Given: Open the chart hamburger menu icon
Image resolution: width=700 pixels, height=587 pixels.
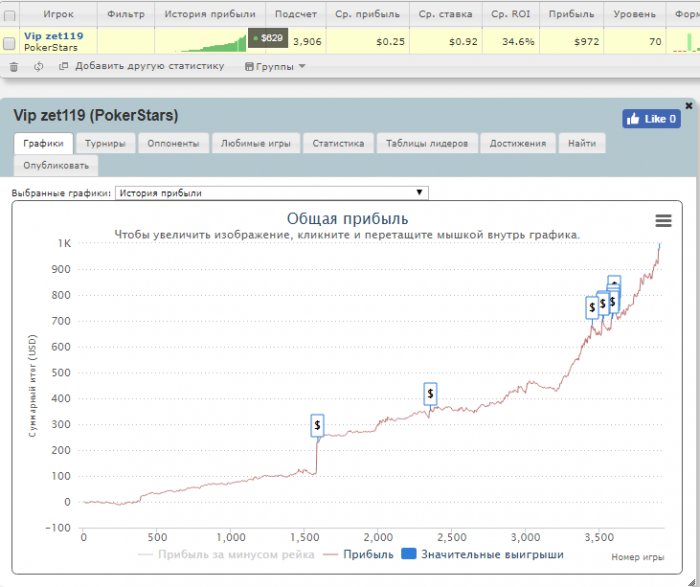Looking at the screenshot, I should pyautogui.click(x=663, y=220).
